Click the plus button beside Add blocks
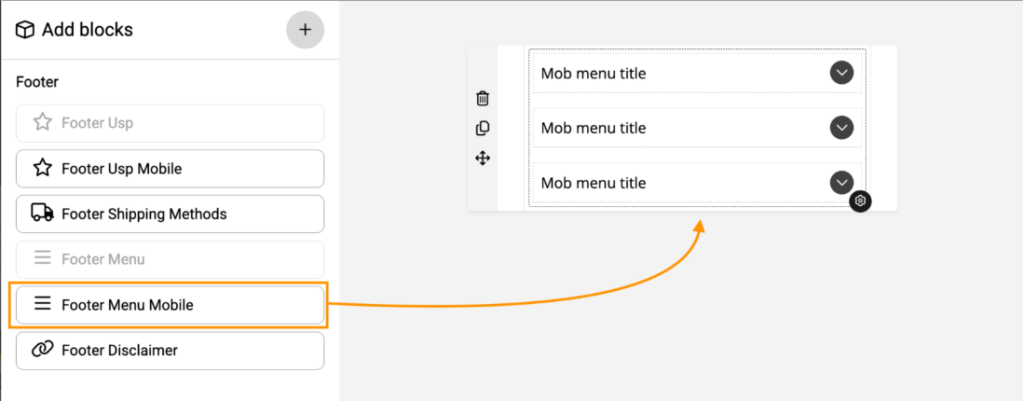 (x=305, y=30)
